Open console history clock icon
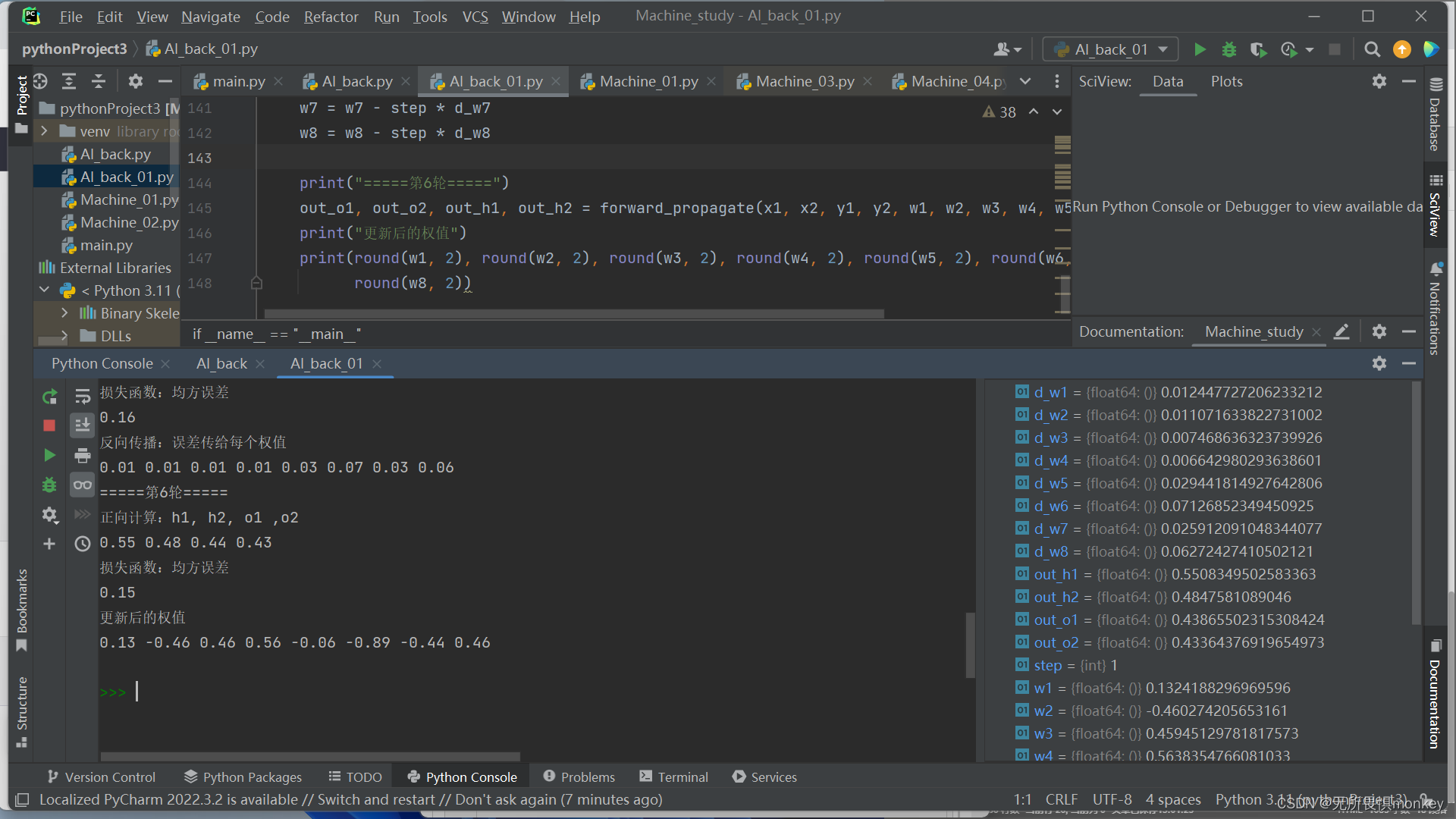 point(83,544)
